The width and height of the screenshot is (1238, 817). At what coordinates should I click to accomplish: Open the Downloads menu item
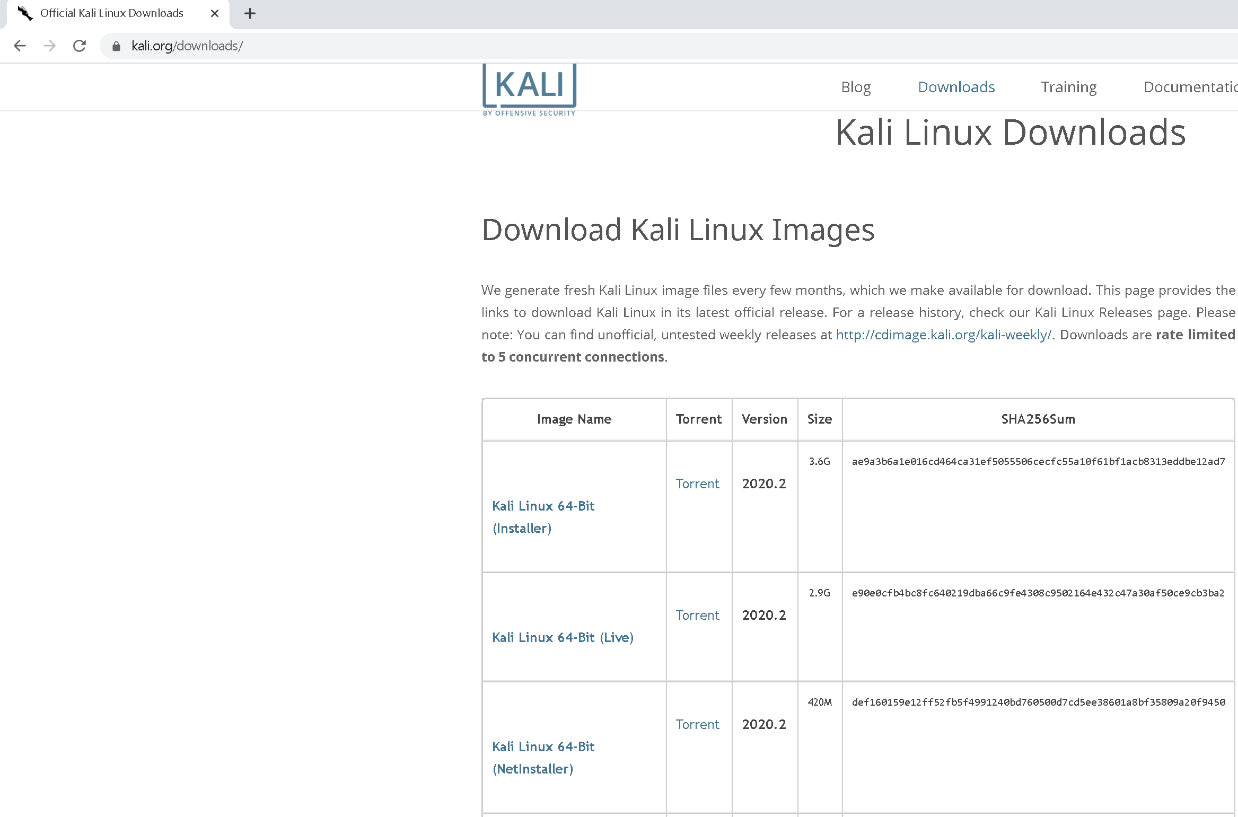tap(956, 87)
